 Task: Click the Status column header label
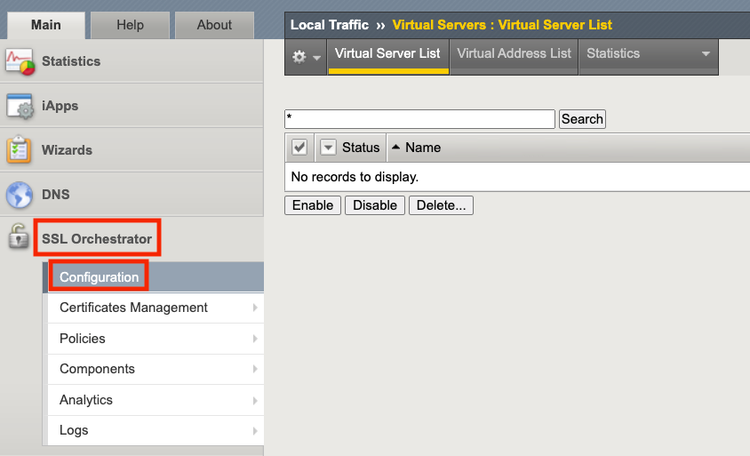361,147
